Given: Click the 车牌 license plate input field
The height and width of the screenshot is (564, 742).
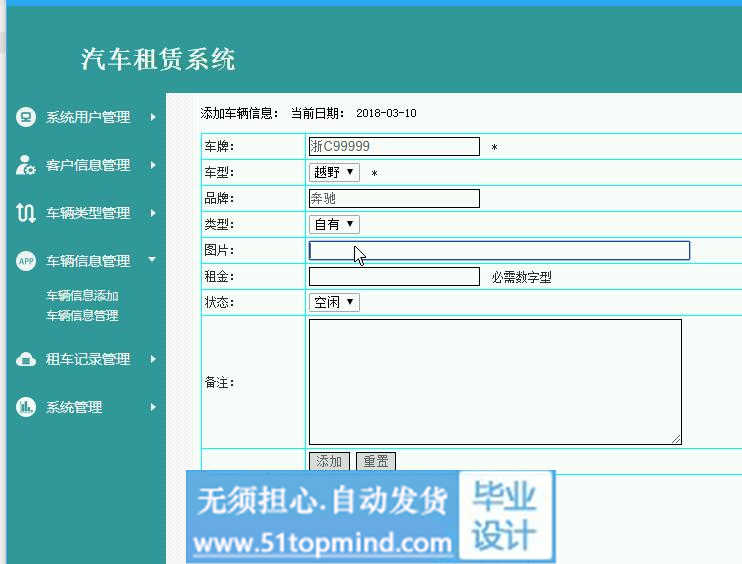Looking at the screenshot, I should pyautogui.click(x=394, y=146).
